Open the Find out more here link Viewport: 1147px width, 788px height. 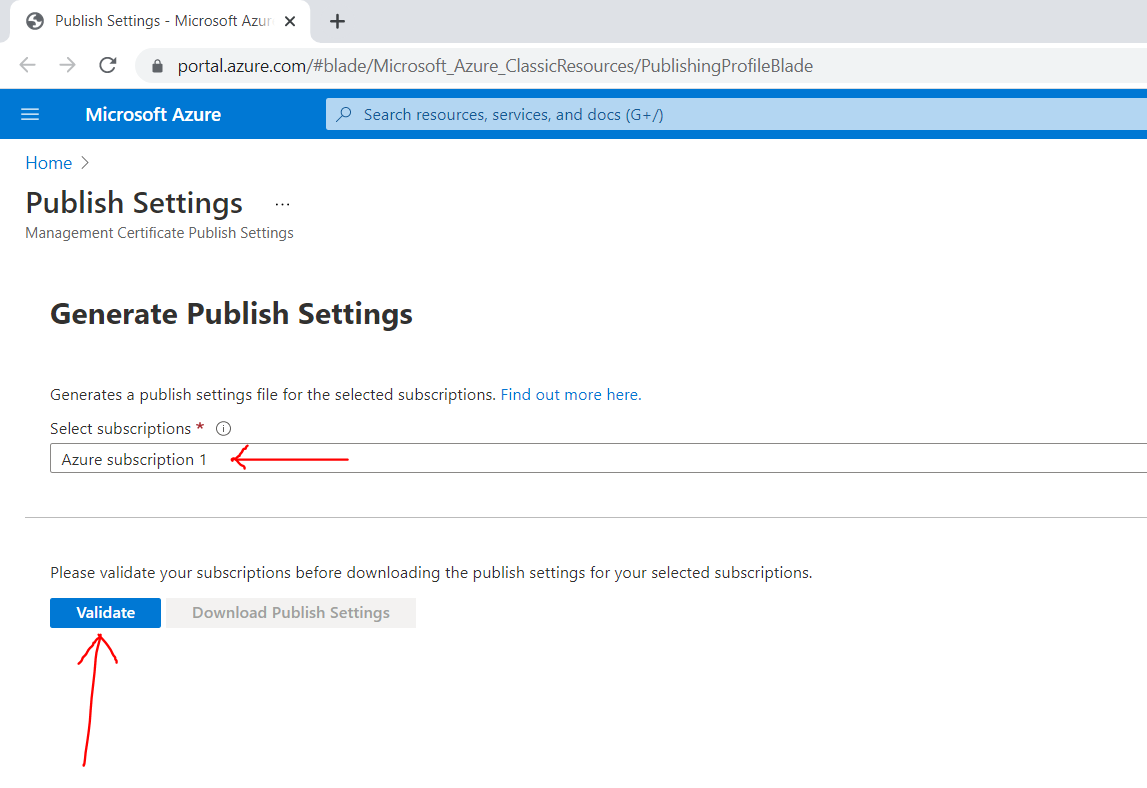(x=571, y=394)
